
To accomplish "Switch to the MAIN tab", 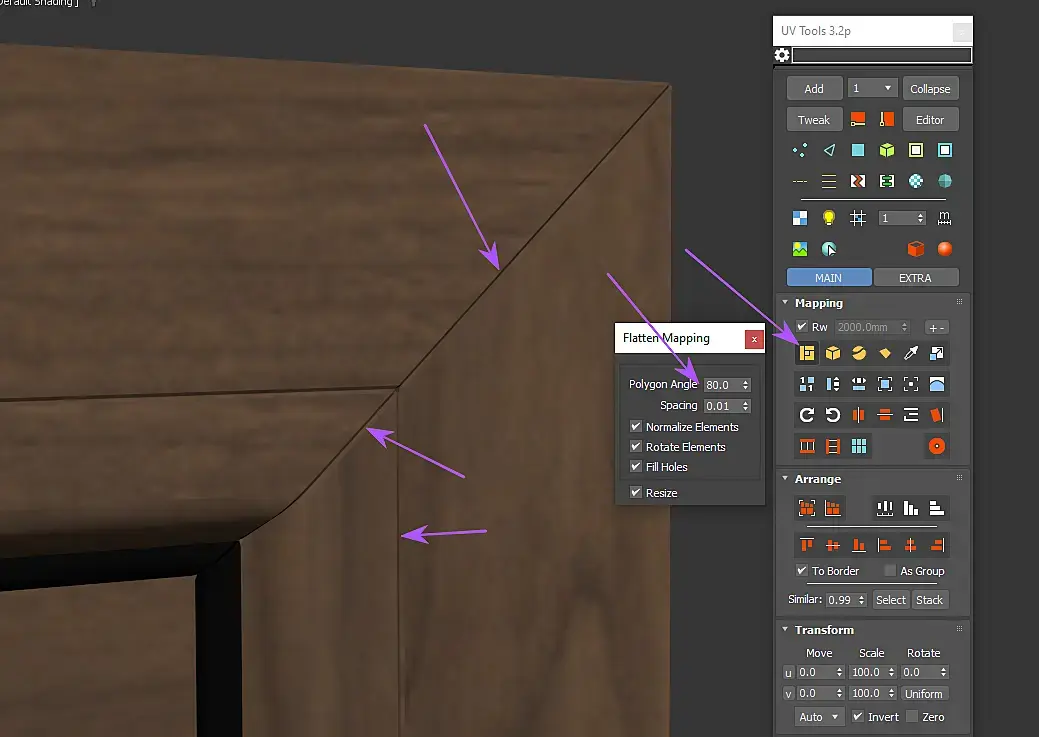I will pyautogui.click(x=829, y=278).
